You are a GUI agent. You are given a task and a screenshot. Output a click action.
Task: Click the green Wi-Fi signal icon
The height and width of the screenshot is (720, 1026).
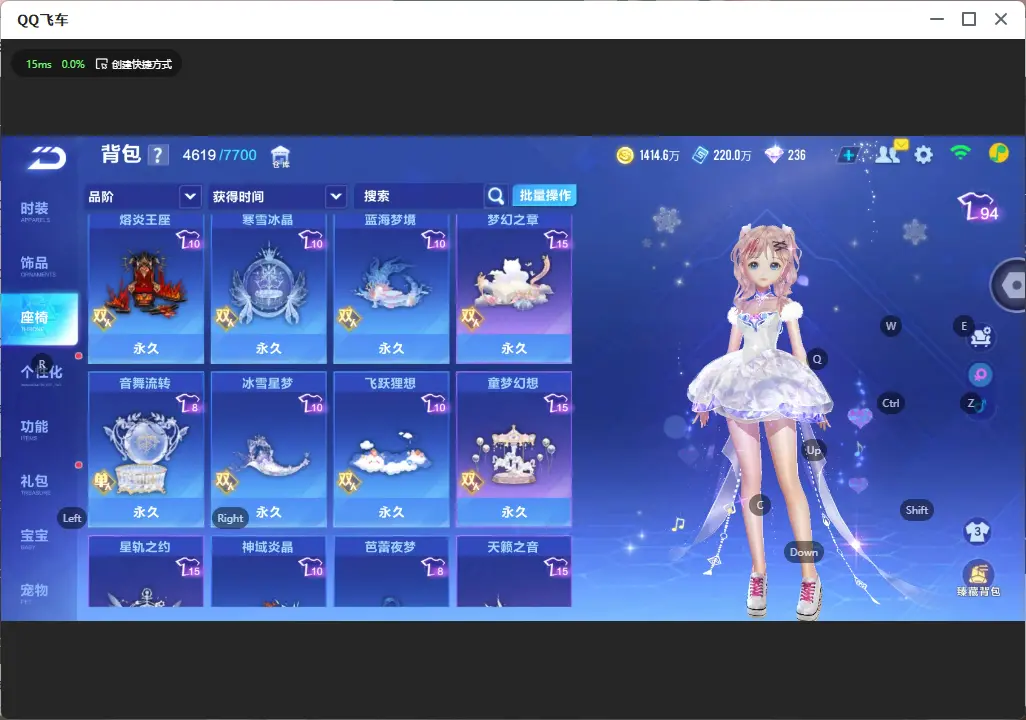(961, 153)
